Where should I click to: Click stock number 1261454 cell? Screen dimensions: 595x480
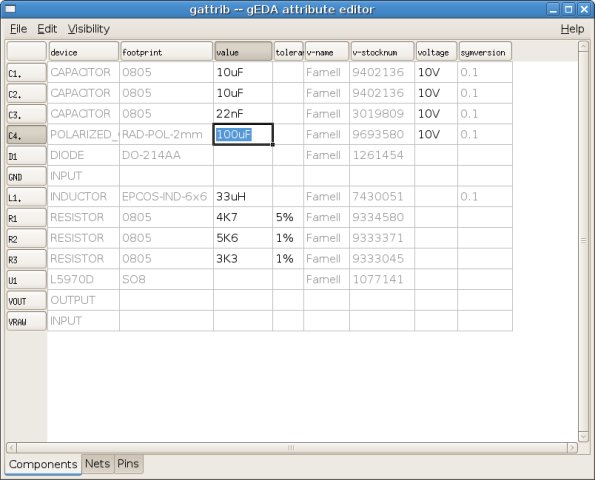point(382,155)
